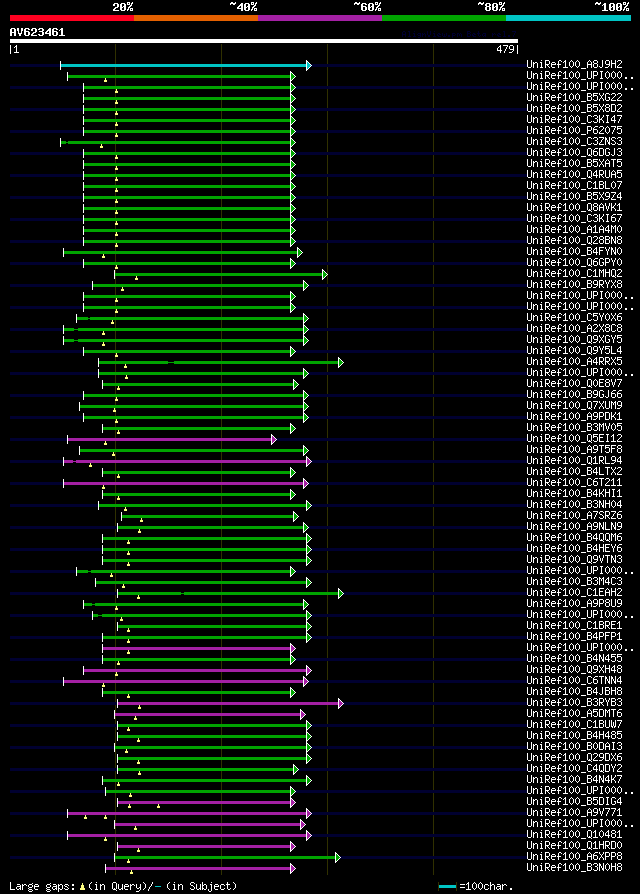Select the UniRef100_B4QQM6 label
This screenshot has width=640, height=894.
click(x=574, y=538)
